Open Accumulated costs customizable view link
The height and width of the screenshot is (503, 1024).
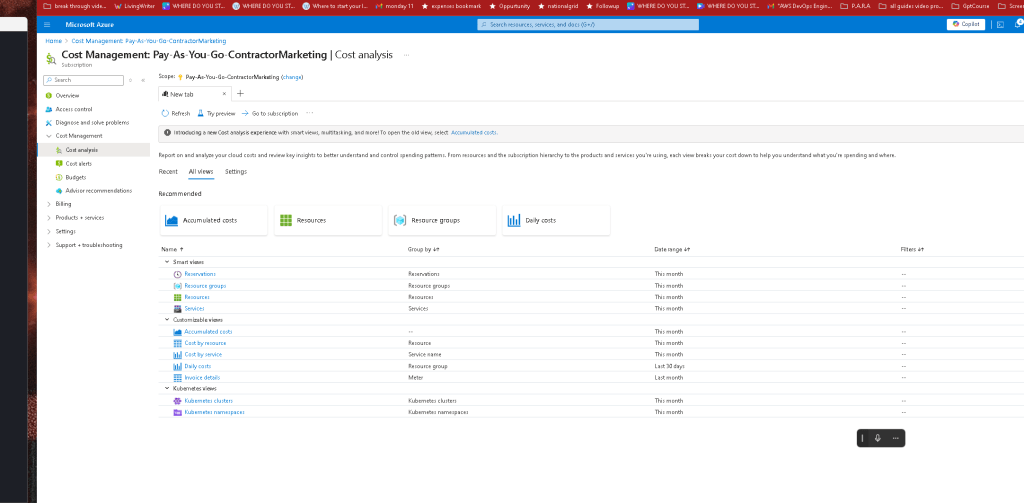pyautogui.click(x=208, y=331)
